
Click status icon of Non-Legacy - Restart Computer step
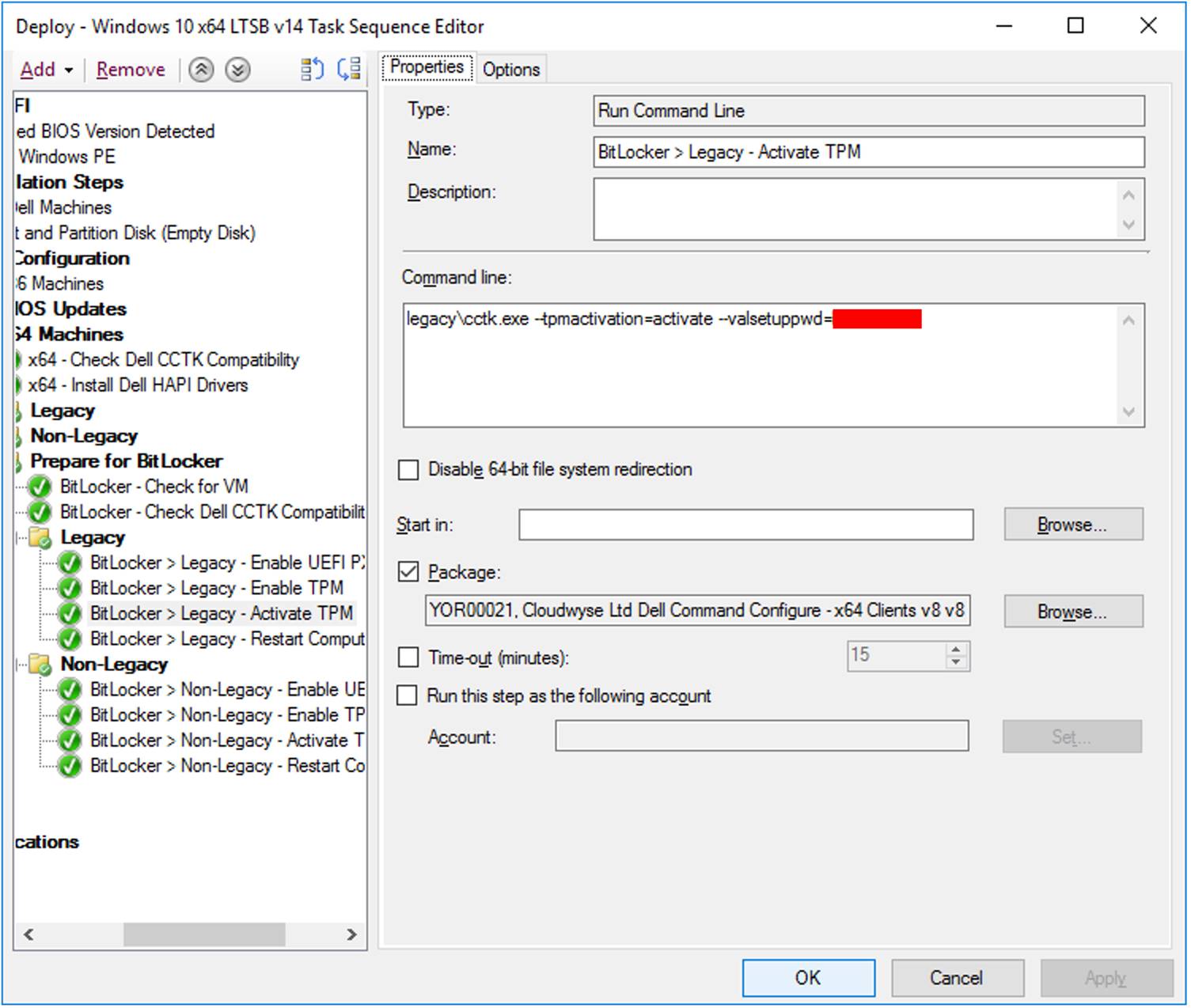click(70, 766)
